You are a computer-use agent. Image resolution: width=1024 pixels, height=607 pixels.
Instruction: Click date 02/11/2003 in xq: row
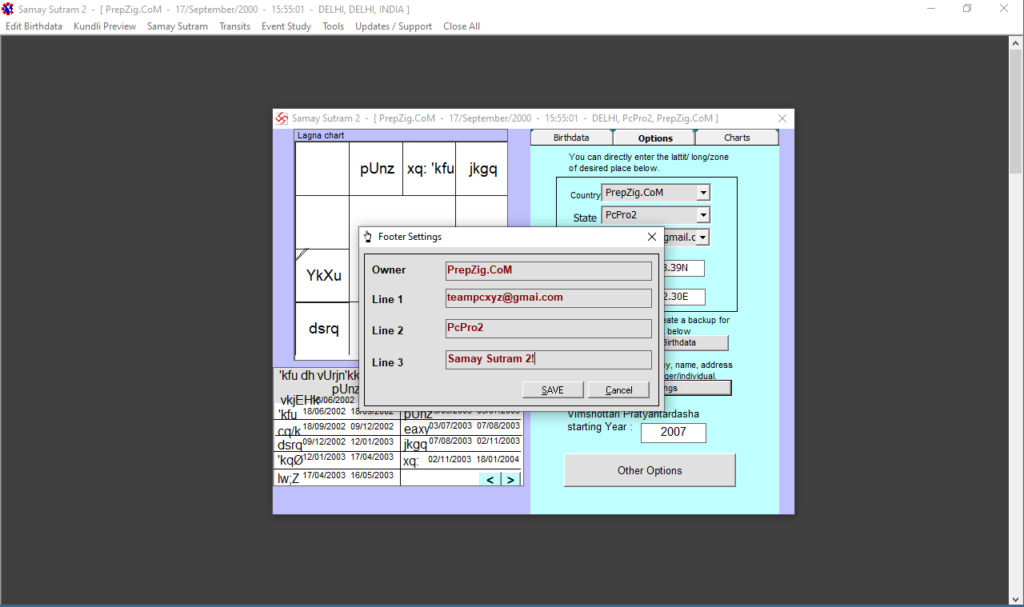(450, 459)
